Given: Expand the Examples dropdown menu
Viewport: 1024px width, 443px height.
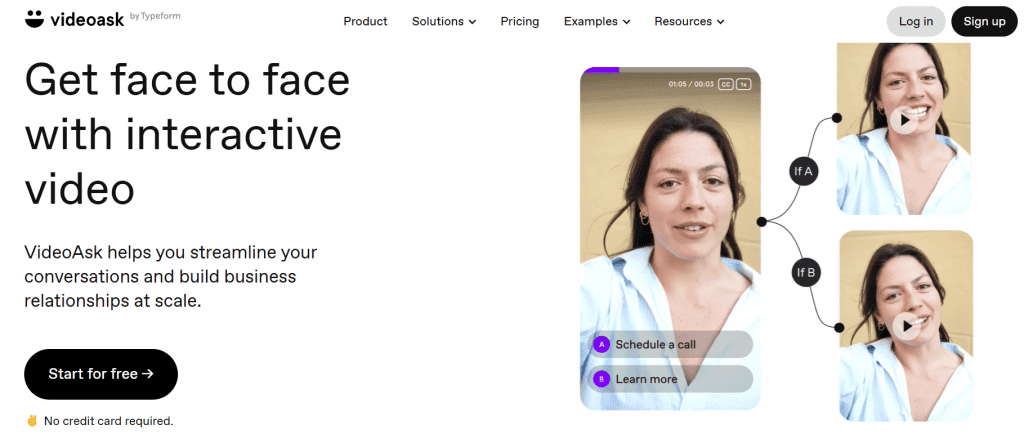Looking at the screenshot, I should coord(596,21).
